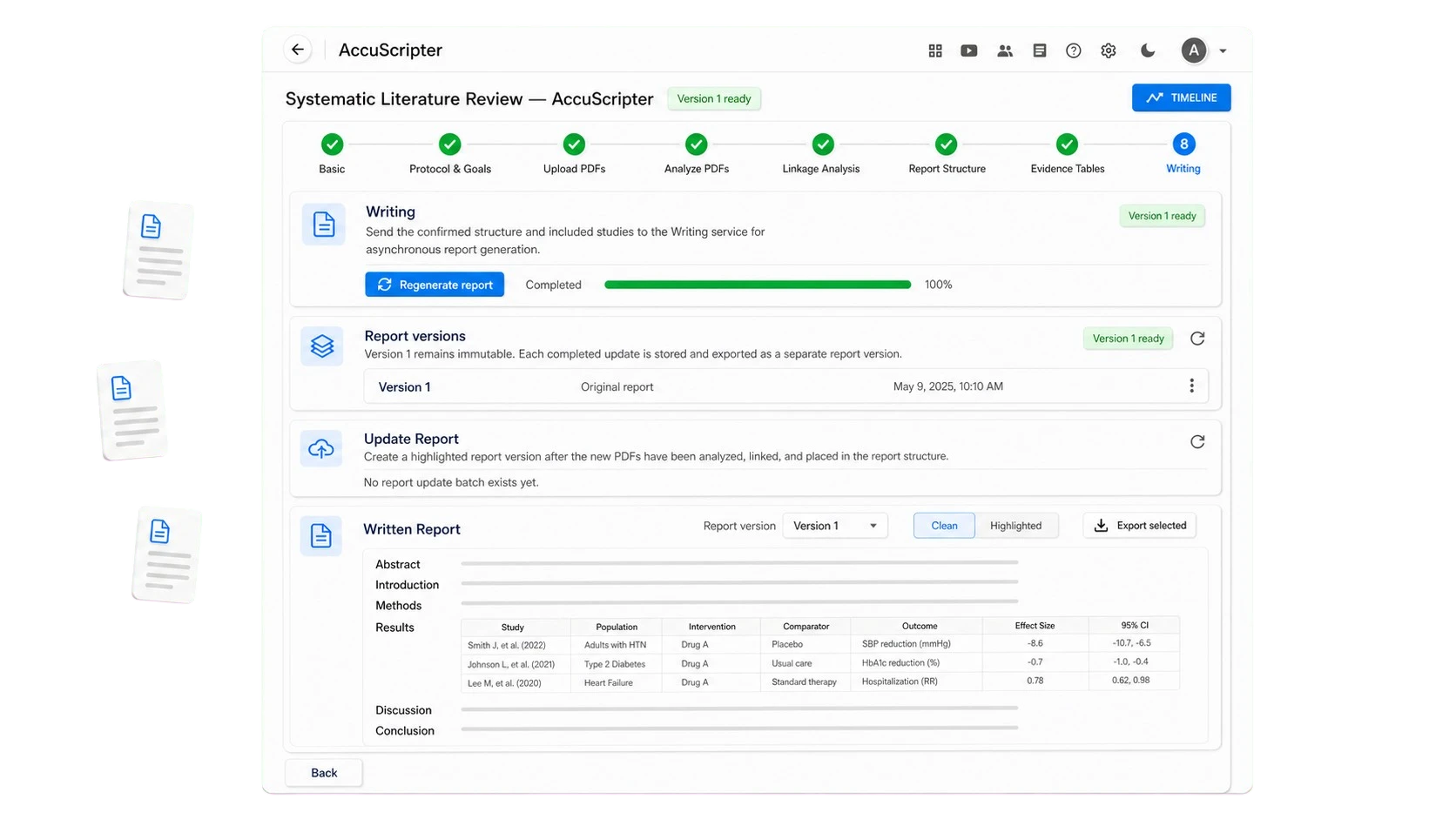Click the Written Report document icon
The width and height of the screenshot is (1456, 819).
click(321, 535)
